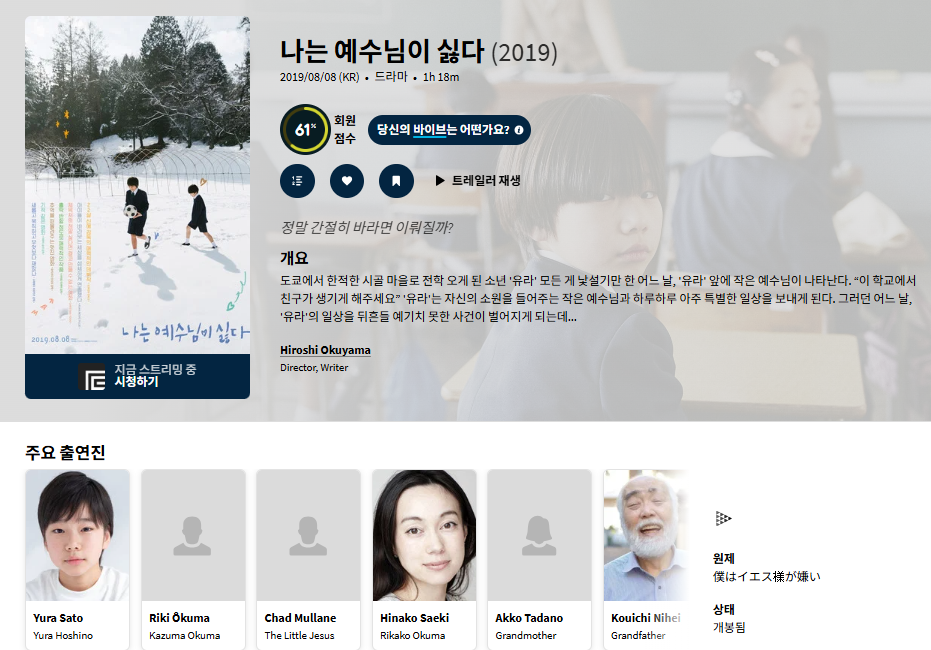Toggle the watchlist bookmark icon

pos(396,181)
